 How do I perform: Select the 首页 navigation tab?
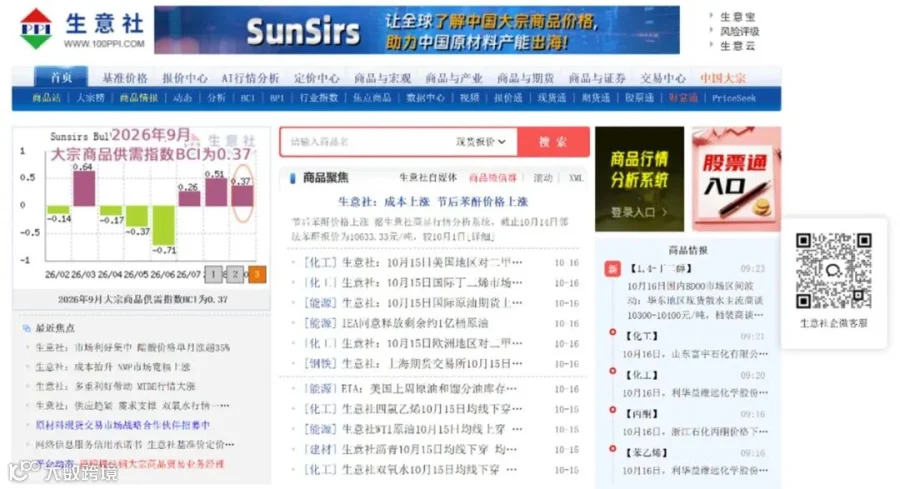click(61, 77)
